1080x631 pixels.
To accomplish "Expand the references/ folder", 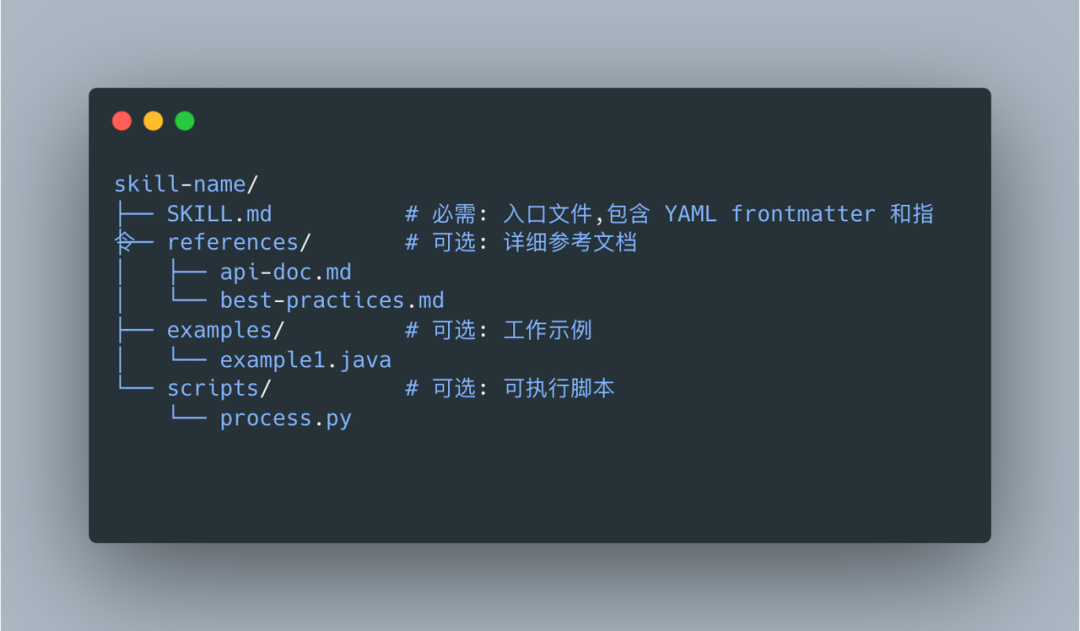I will (x=239, y=242).
